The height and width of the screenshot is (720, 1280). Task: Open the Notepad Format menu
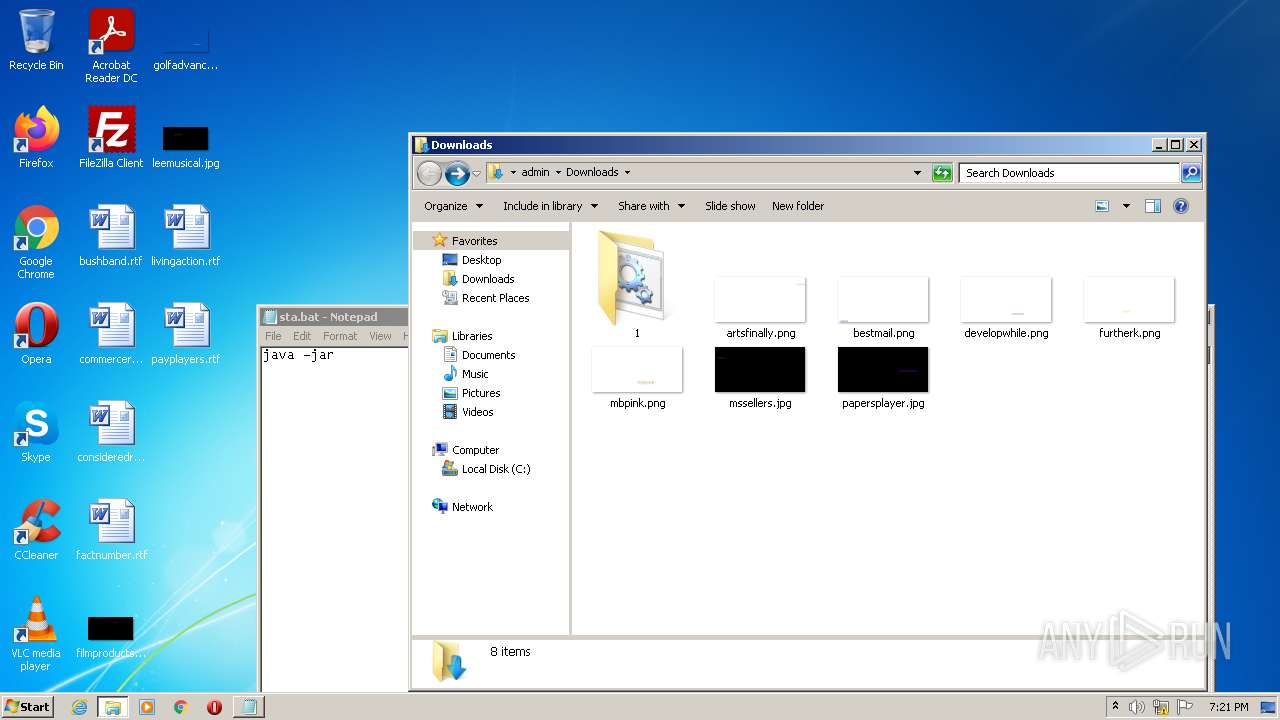[340, 336]
